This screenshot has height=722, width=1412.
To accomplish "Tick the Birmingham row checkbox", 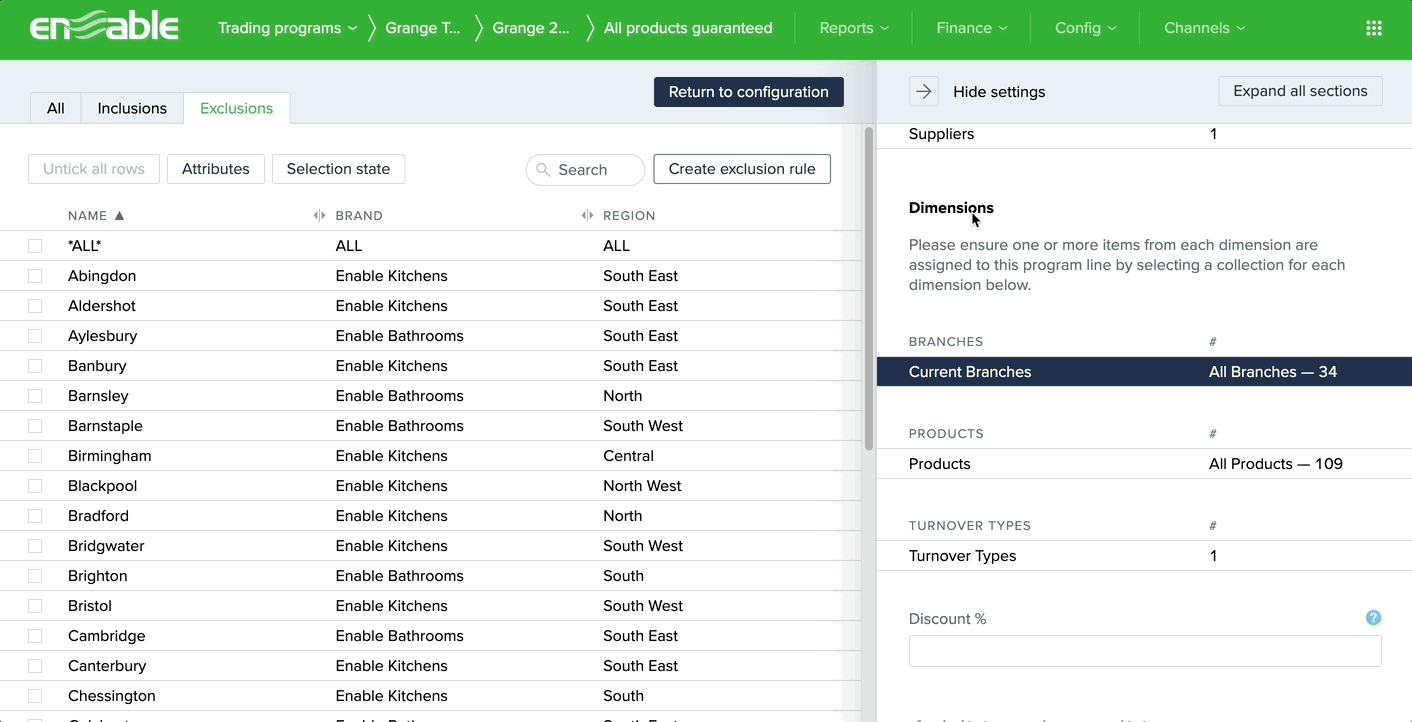I will point(35,456).
